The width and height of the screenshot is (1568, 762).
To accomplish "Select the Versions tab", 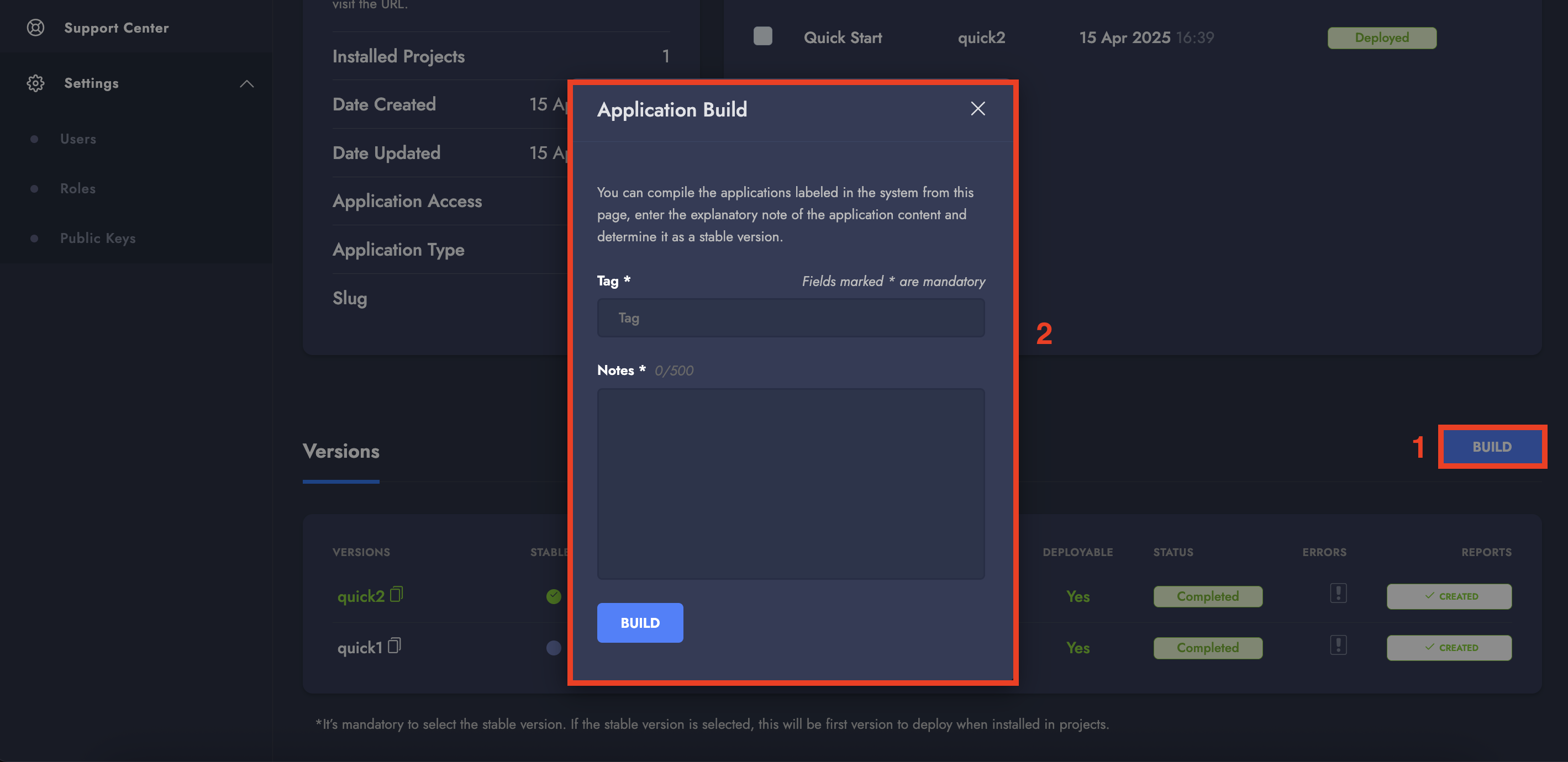I will (341, 452).
